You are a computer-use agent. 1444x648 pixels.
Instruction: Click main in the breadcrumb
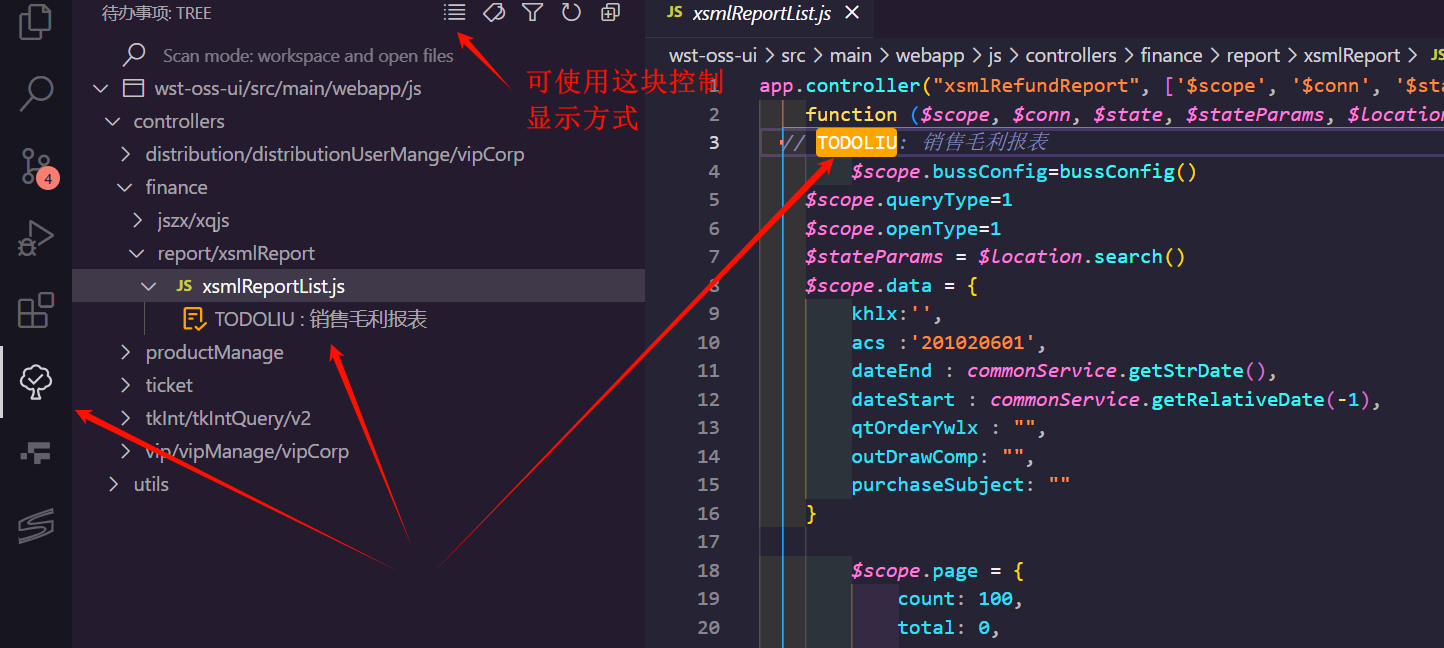850,55
